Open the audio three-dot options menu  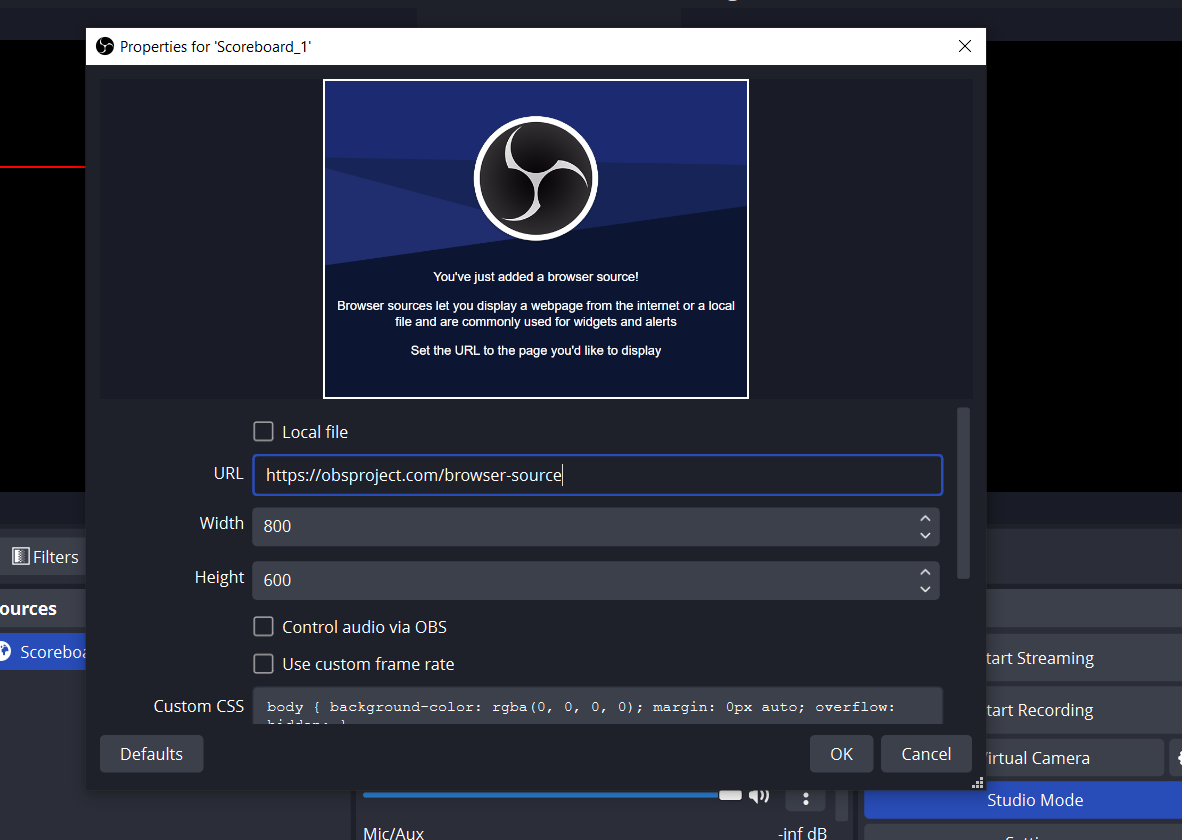coord(805,798)
